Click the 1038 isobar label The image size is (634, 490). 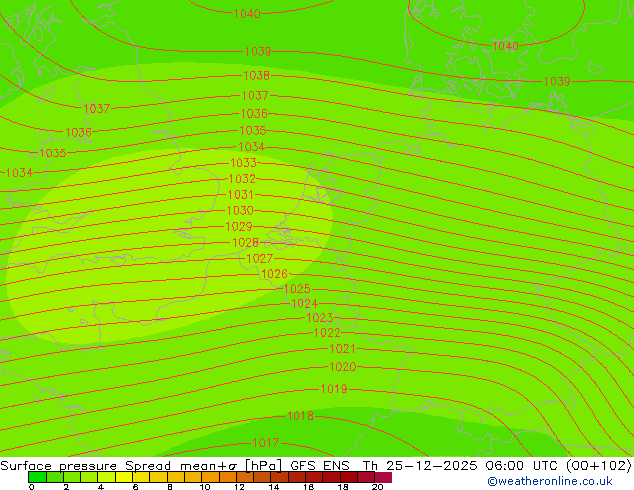coord(256,76)
